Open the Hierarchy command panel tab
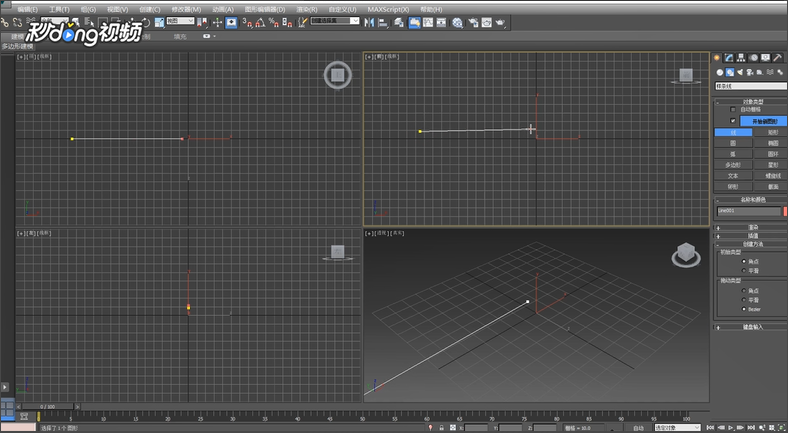 pos(741,58)
